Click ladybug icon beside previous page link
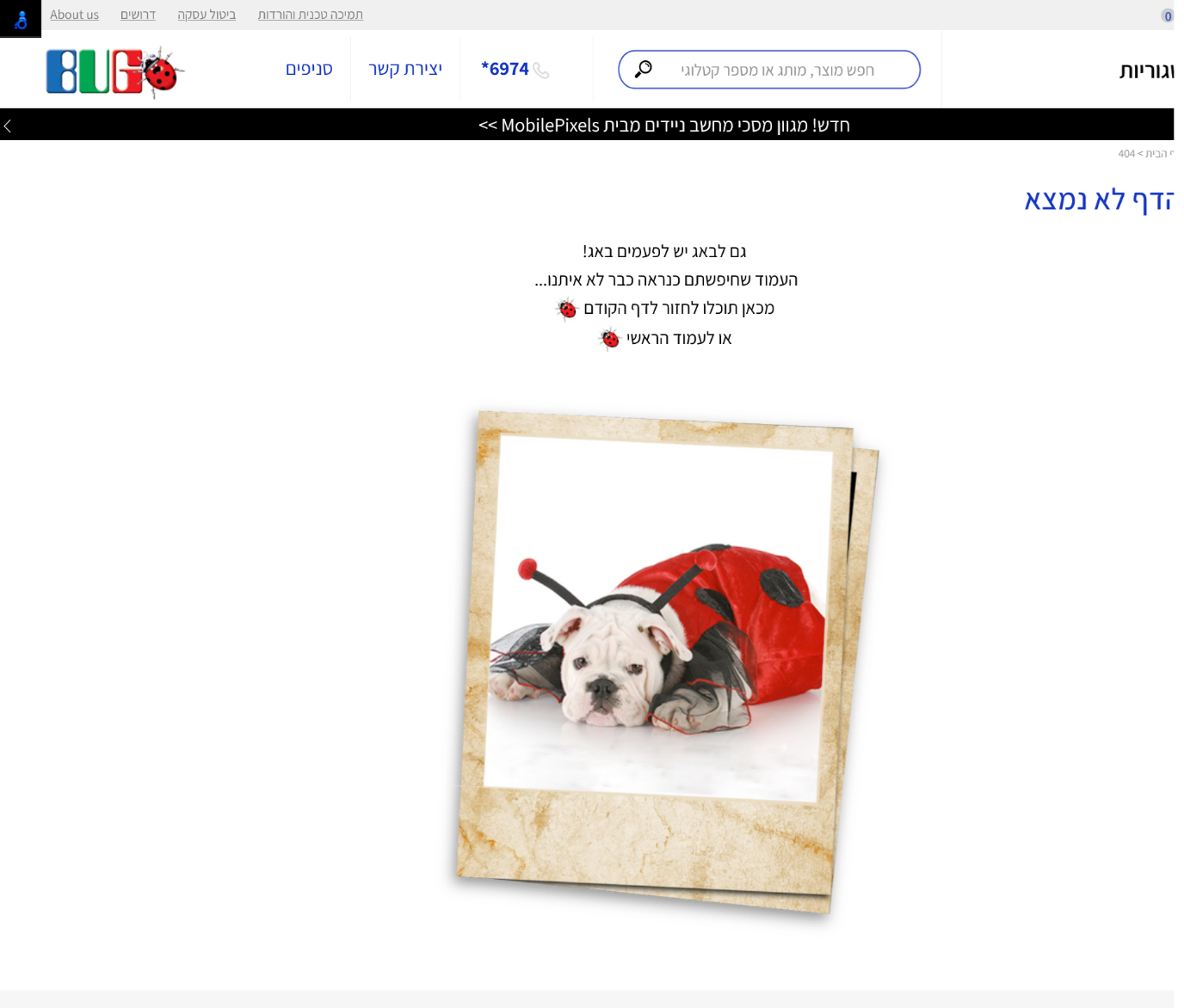 pyautogui.click(x=566, y=310)
